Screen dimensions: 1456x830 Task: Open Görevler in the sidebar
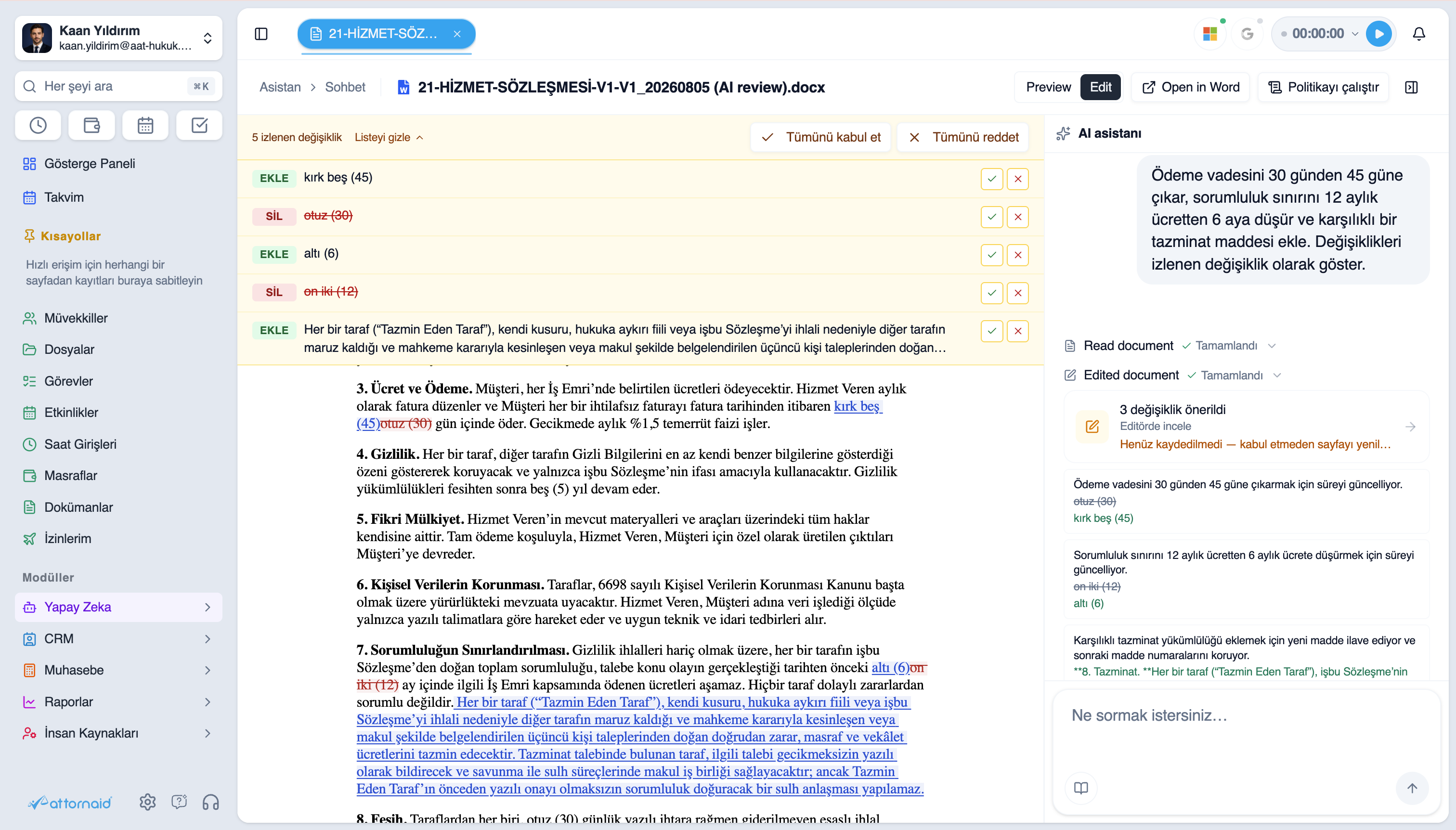pyautogui.click(x=118, y=381)
